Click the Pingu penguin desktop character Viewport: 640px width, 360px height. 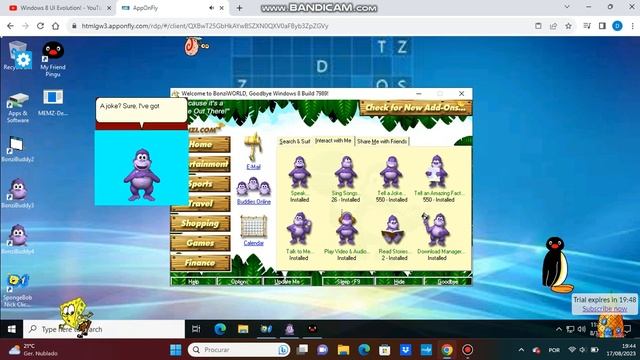coord(556,265)
